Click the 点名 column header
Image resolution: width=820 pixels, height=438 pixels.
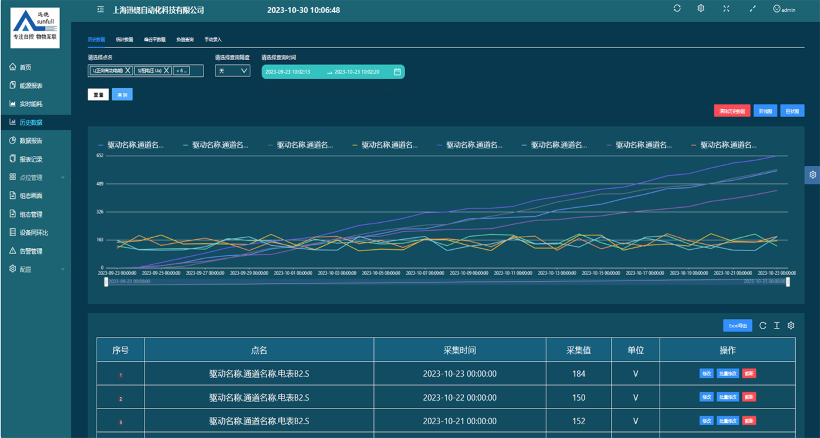click(x=259, y=350)
